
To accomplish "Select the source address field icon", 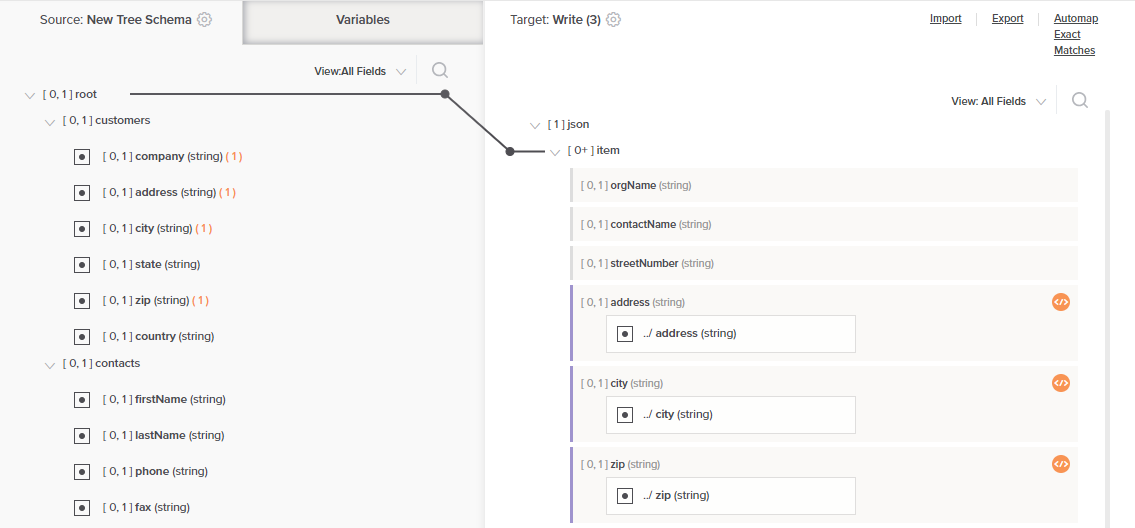I will (82, 193).
